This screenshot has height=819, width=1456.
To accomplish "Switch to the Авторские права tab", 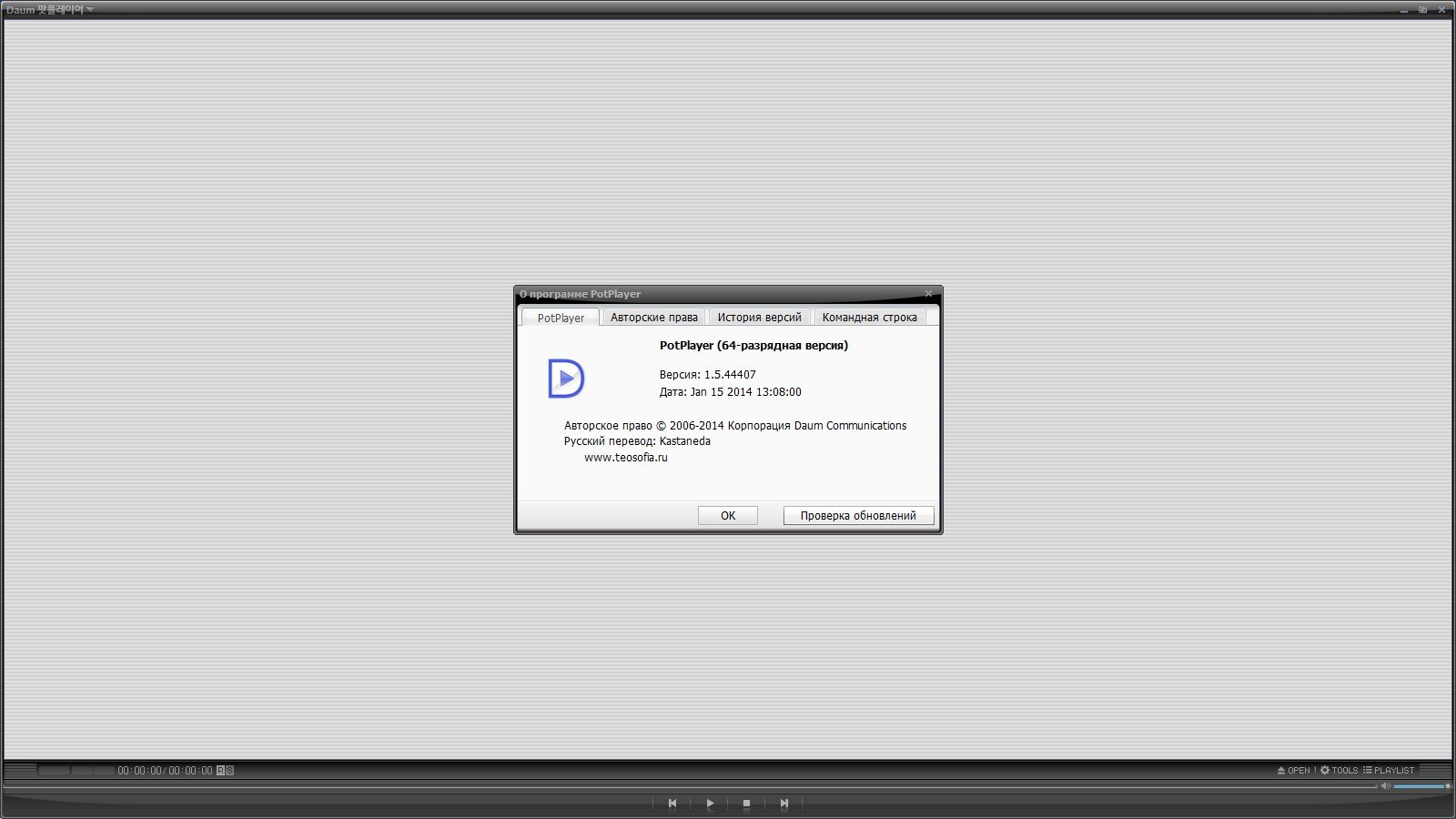I will [x=653, y=318].
